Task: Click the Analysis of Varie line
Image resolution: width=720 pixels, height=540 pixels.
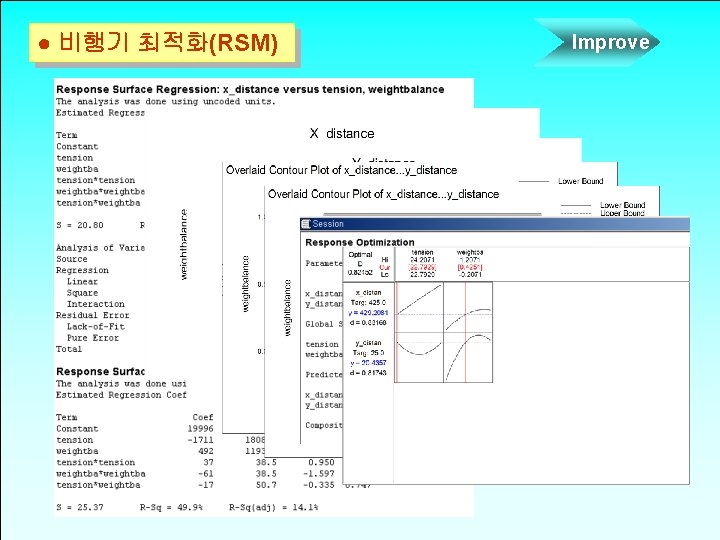Action: point(101,248)
